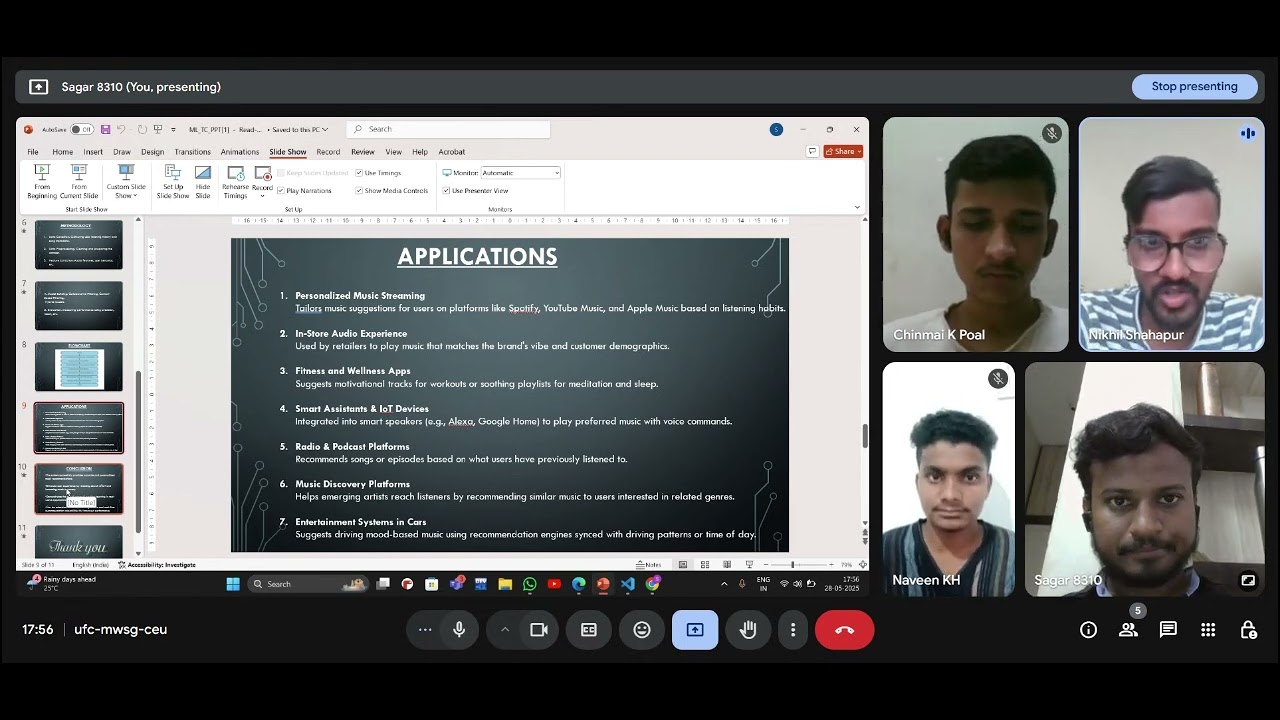Screen dimensions: 1280x720
Task: Open meeting details info icon
Action: (x=1088, y=630)
